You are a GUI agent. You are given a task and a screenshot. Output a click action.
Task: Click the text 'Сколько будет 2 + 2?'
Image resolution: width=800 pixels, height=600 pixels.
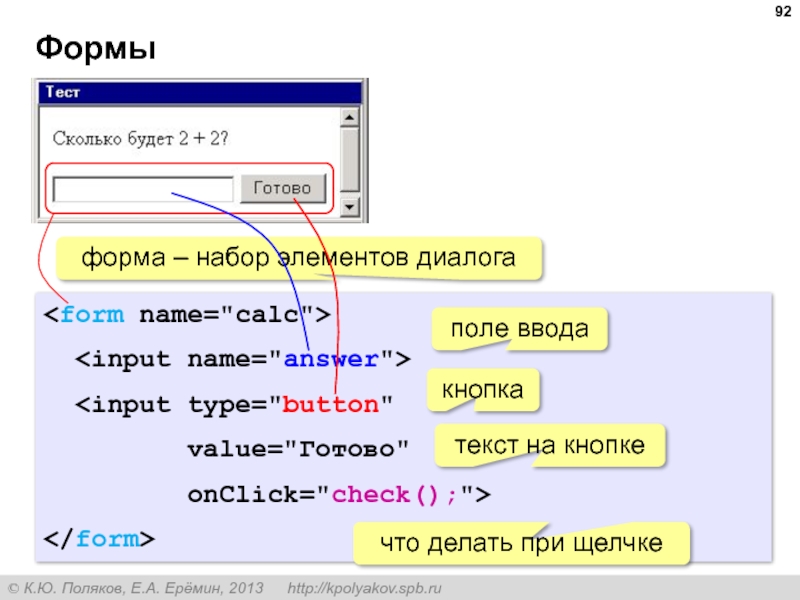[x=140, y=138]
